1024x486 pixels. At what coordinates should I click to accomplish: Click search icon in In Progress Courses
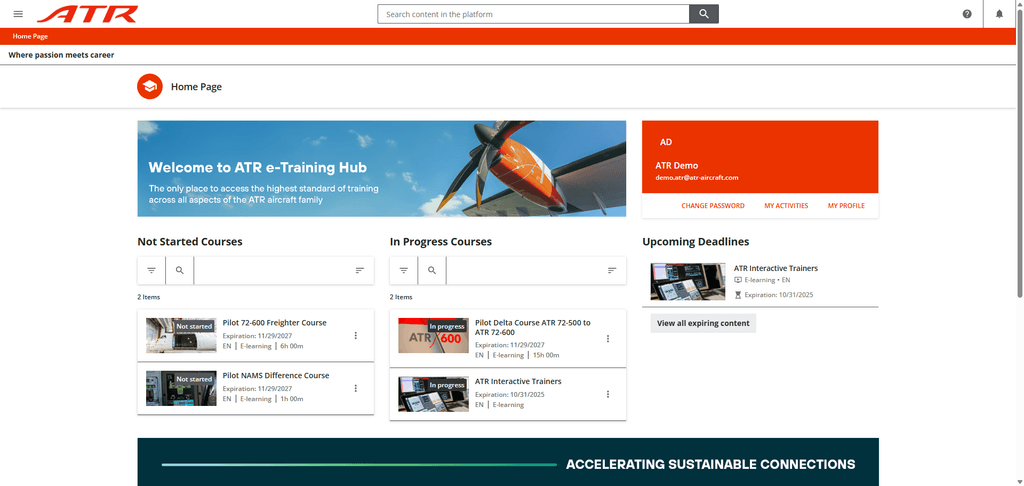pos(432,271)
